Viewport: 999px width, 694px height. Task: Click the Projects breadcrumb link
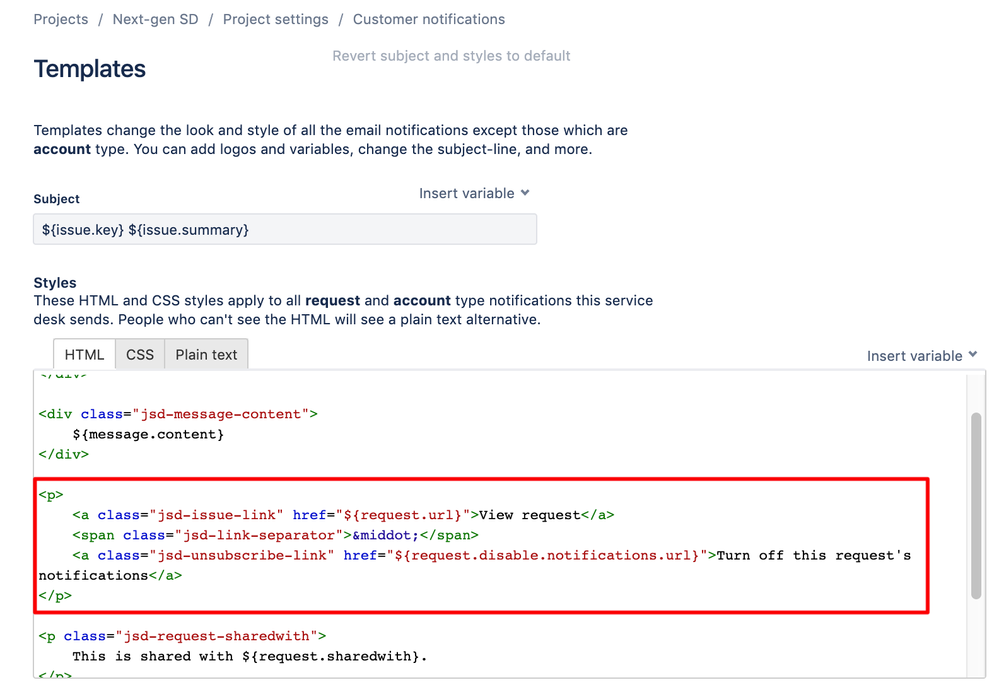61,18
